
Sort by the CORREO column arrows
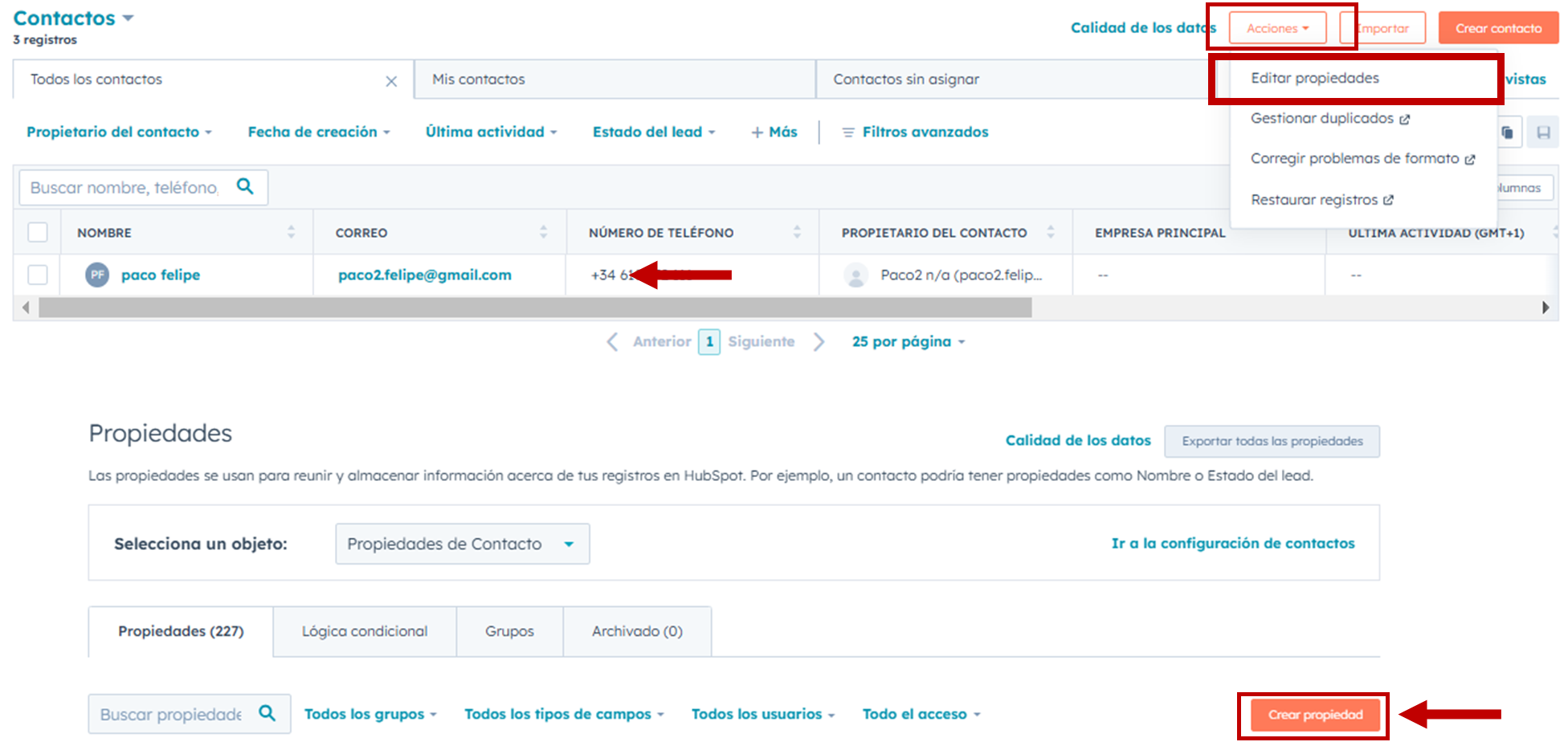[544, 232]
